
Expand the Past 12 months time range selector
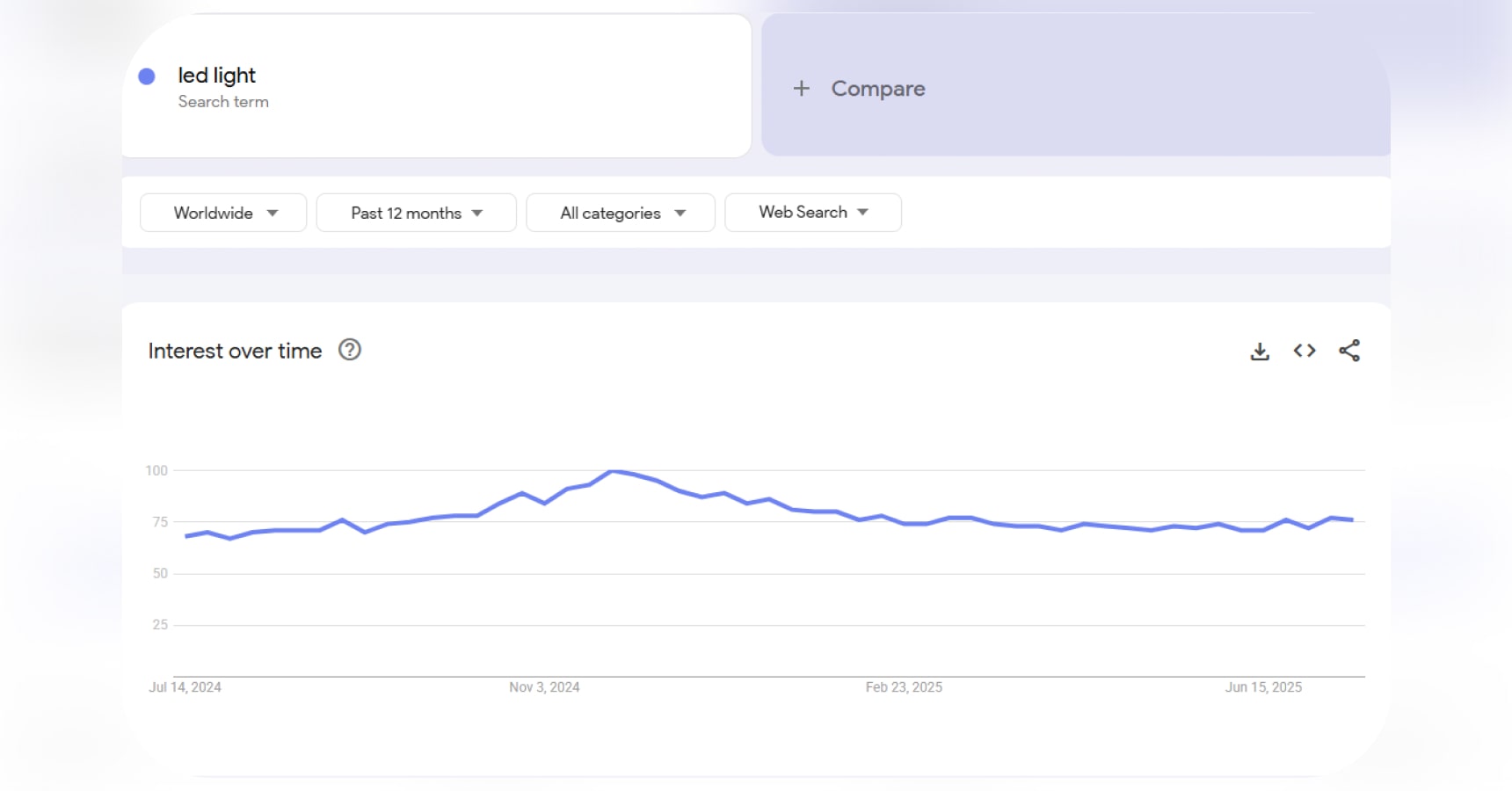(x=416, y=213)
